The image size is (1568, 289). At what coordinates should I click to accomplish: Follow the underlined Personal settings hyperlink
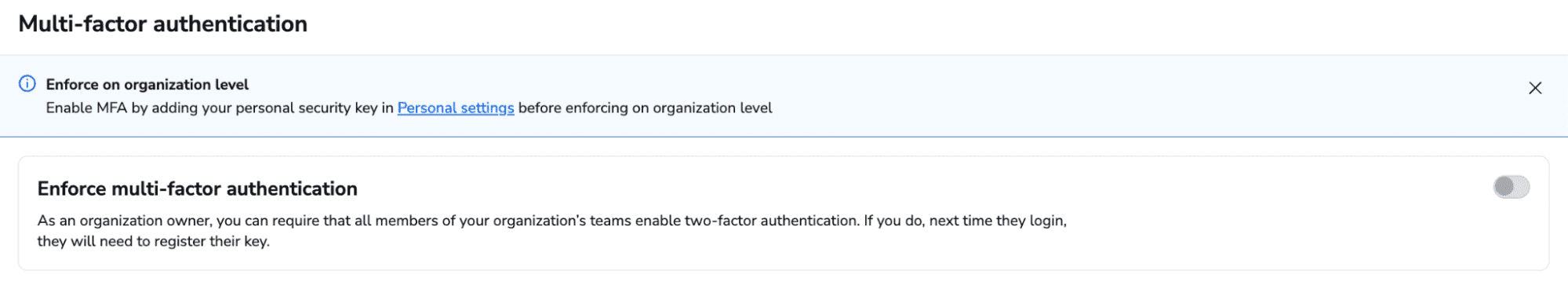[456, 108]
